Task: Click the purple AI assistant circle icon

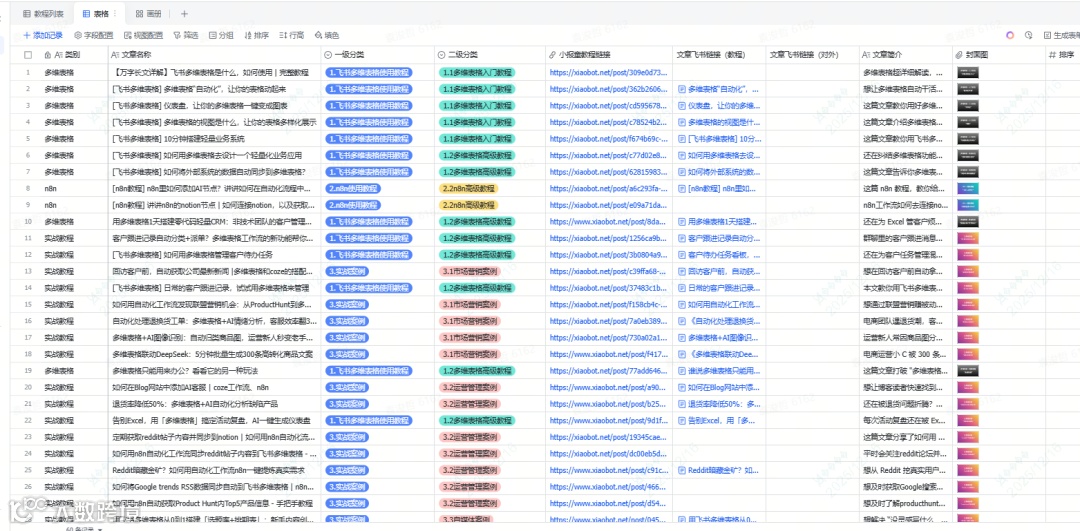Action: pyautogui.click(x=1010, y=35)
